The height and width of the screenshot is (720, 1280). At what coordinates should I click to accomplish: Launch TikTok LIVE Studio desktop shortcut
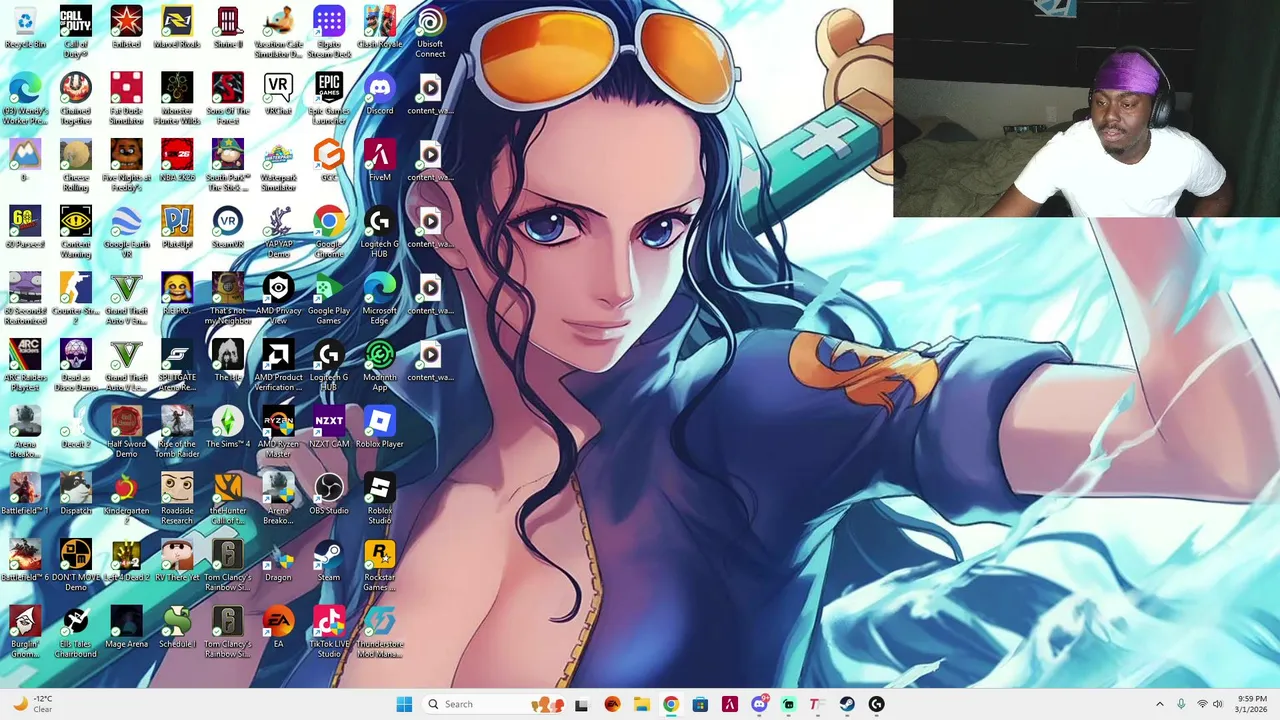click(x=329, y=633)
